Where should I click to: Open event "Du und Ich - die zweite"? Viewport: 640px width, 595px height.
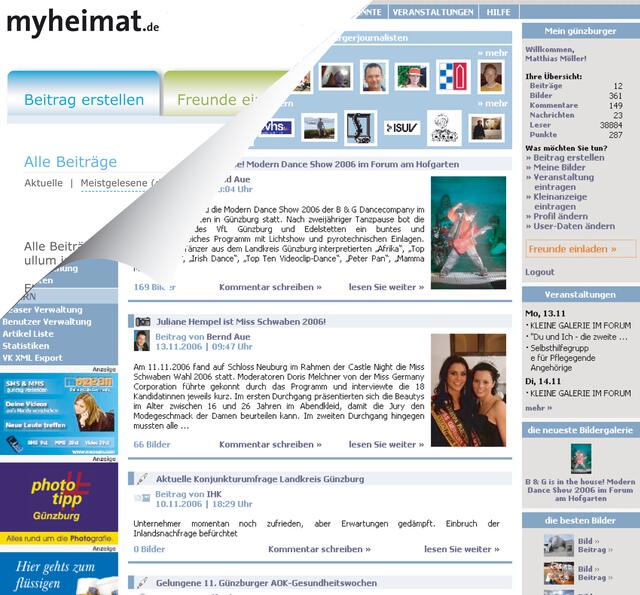(579, 337)
